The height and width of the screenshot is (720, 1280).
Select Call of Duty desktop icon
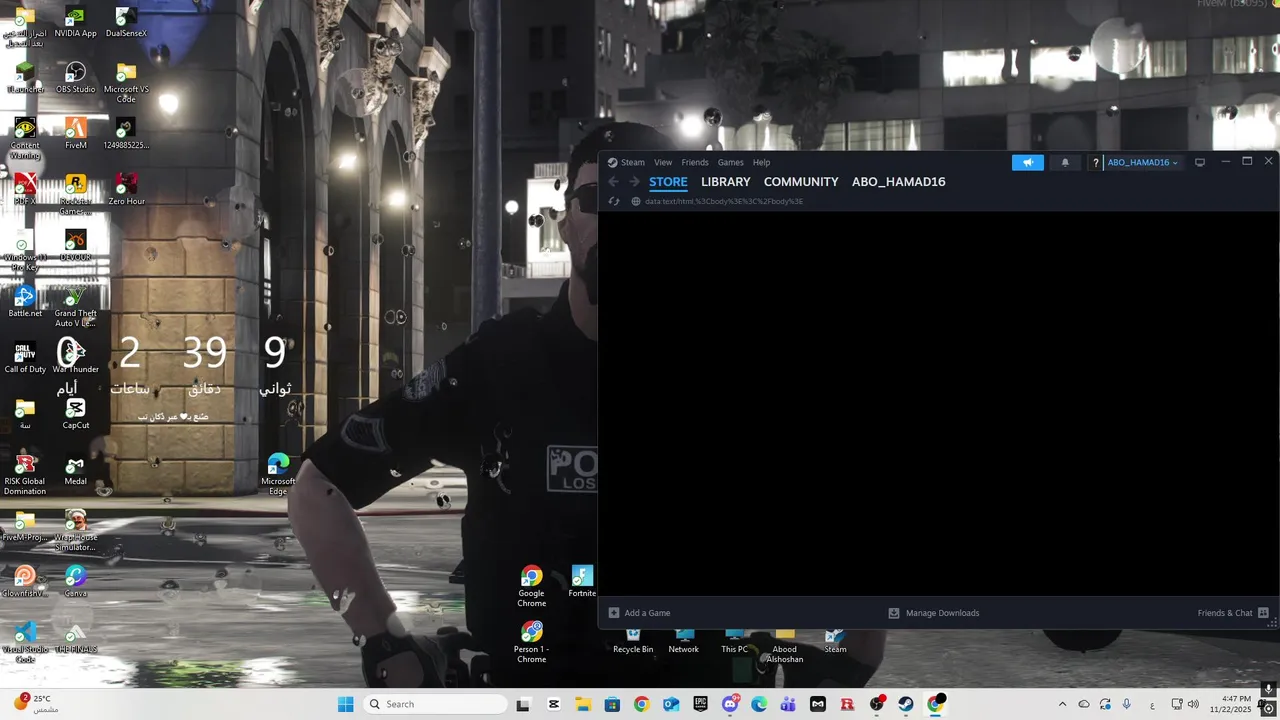[25, 358]
